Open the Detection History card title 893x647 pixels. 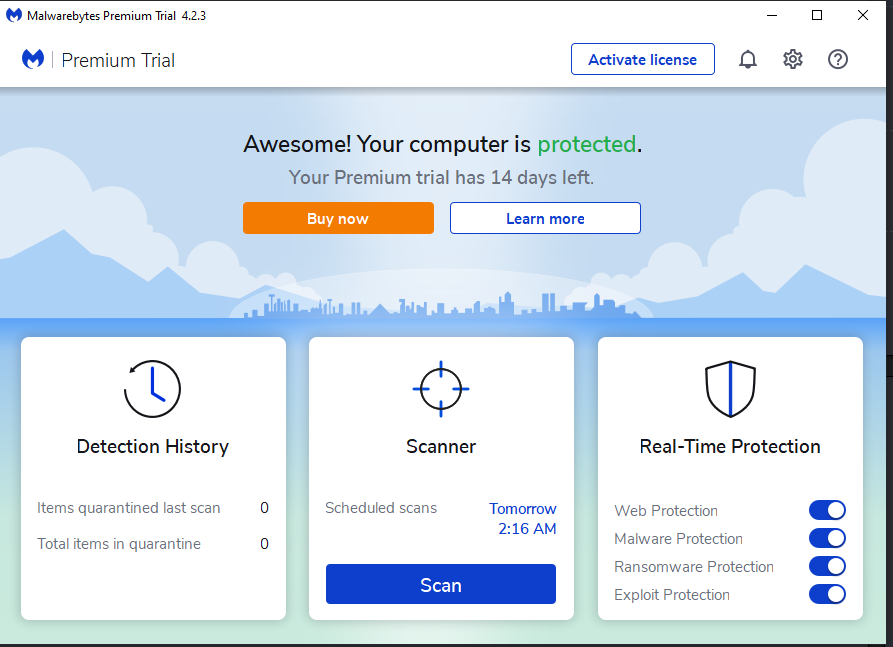point(153,447)
